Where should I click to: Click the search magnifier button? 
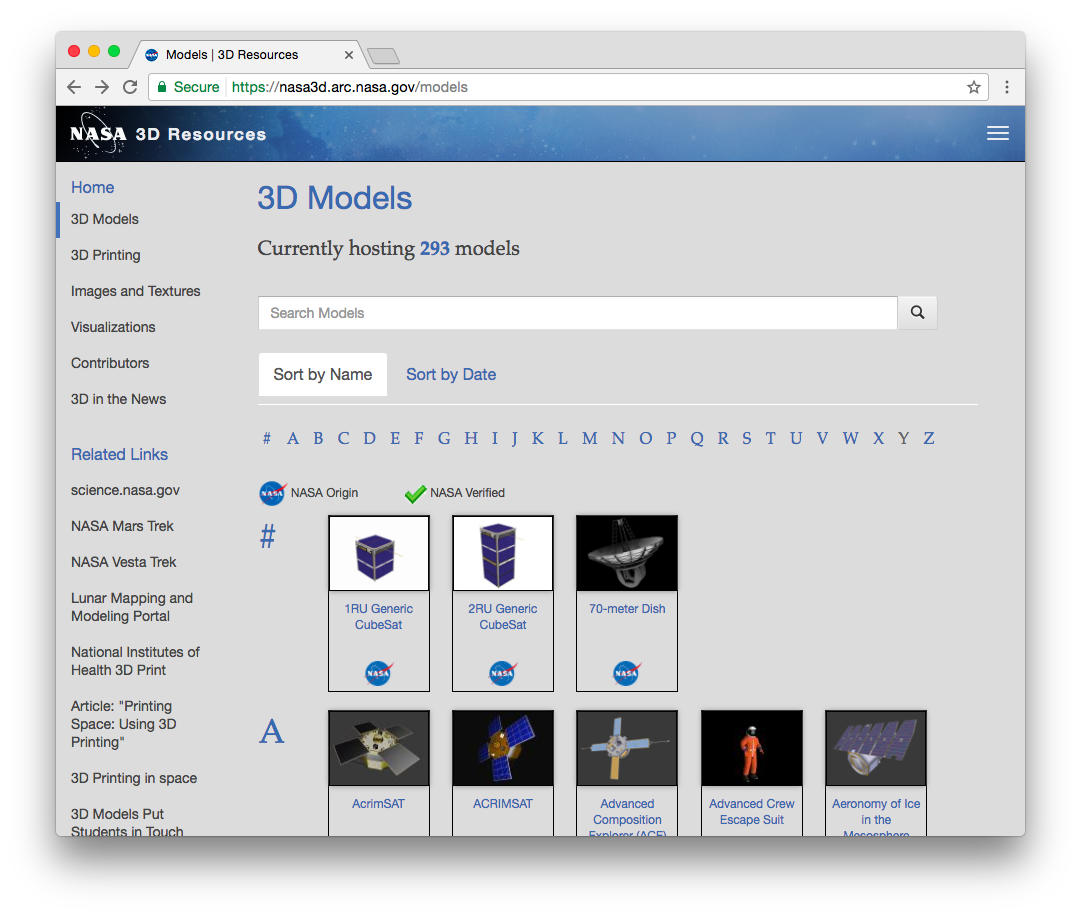point(917,313)
